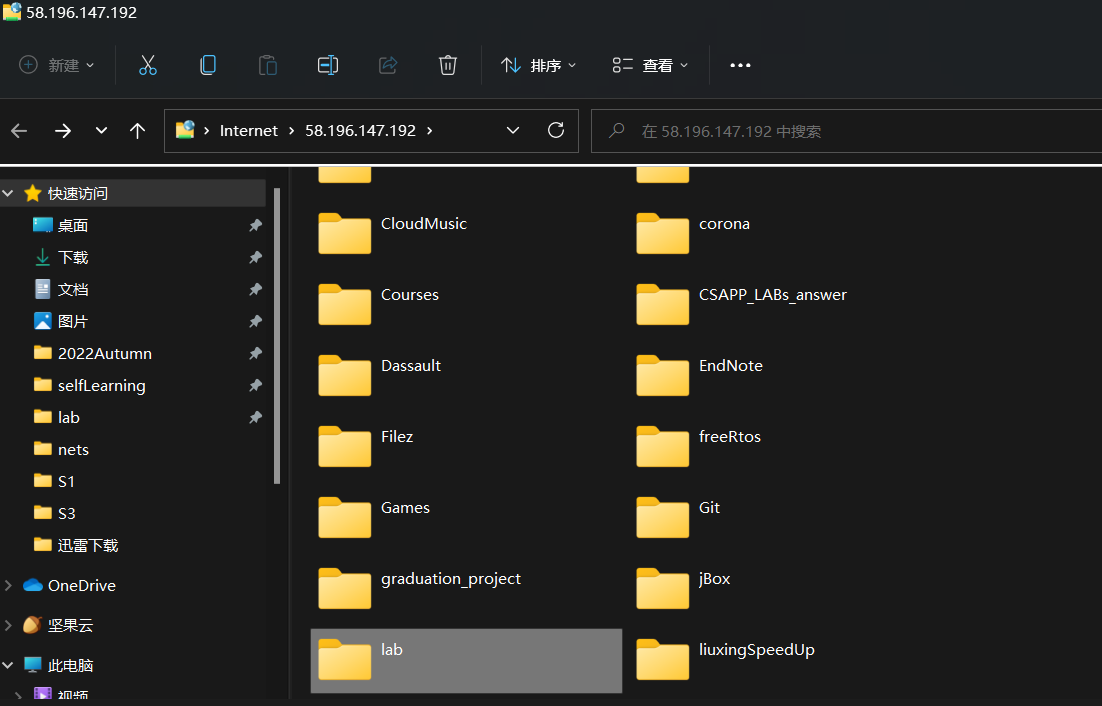Select the CSAPP_LABs_answer folder
This screenshot has width=1102, height=706.
772,295
